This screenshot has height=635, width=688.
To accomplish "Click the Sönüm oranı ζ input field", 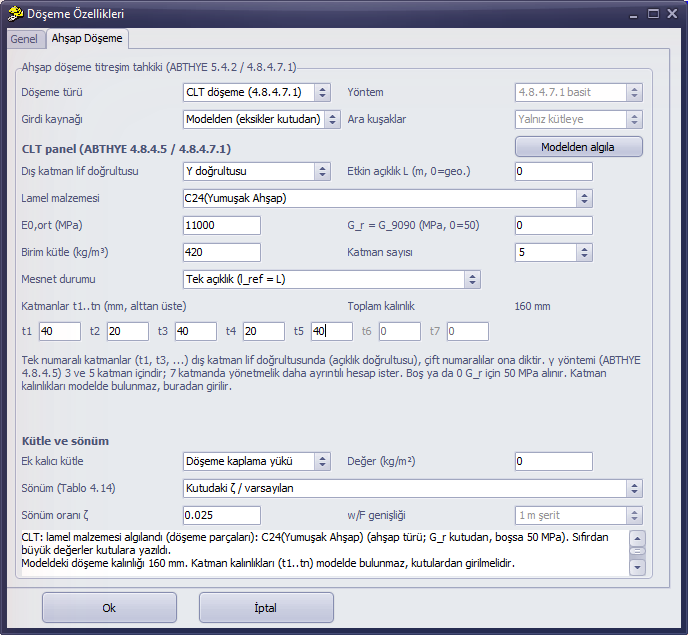I will coord(222,515).
